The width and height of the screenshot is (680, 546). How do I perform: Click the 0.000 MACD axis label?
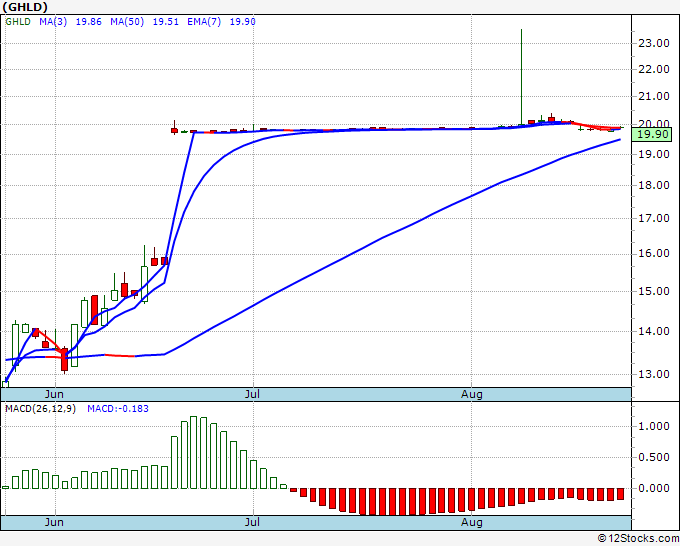[x=654, y=488]
